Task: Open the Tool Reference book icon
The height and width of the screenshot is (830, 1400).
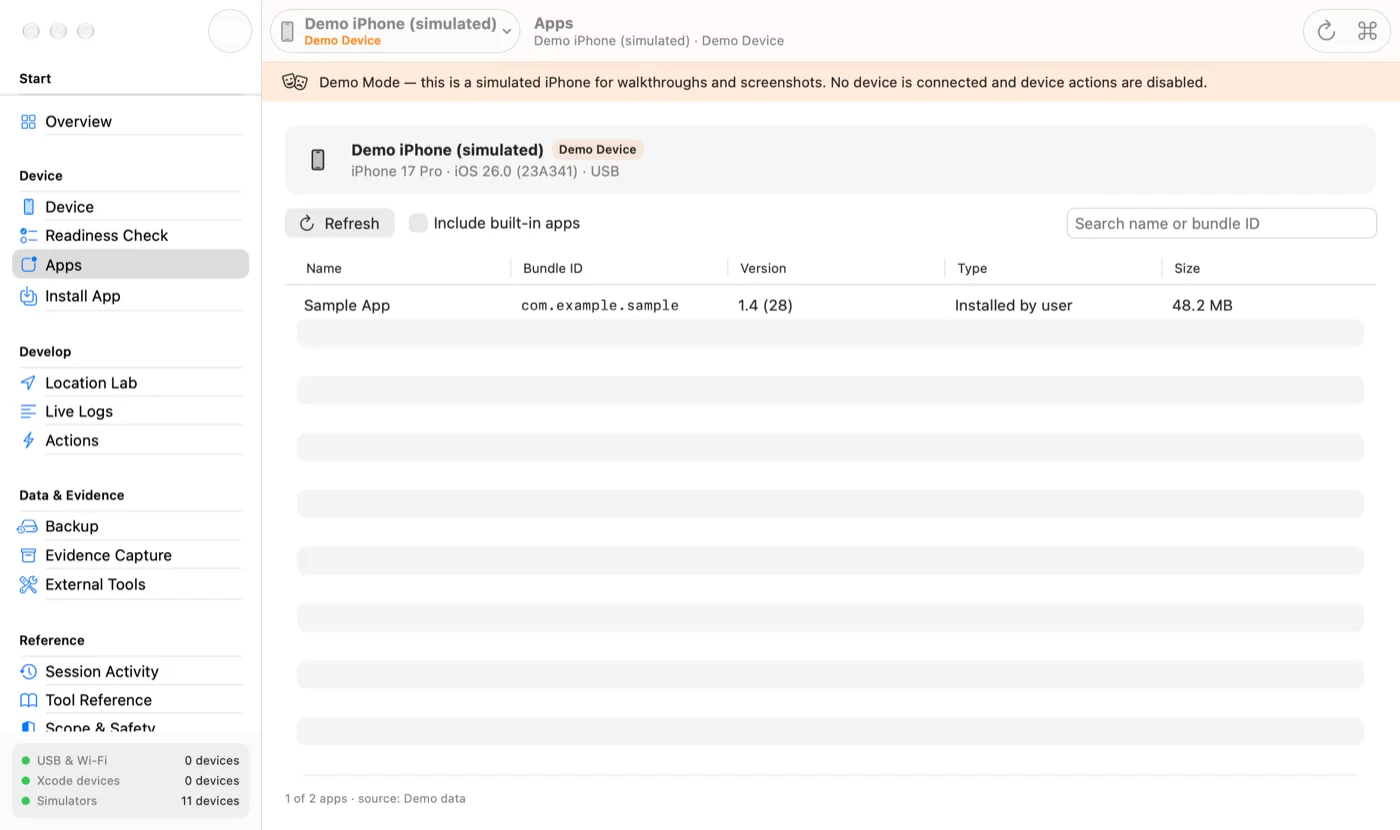Action: pyautogui.click(x=28, y=701)
